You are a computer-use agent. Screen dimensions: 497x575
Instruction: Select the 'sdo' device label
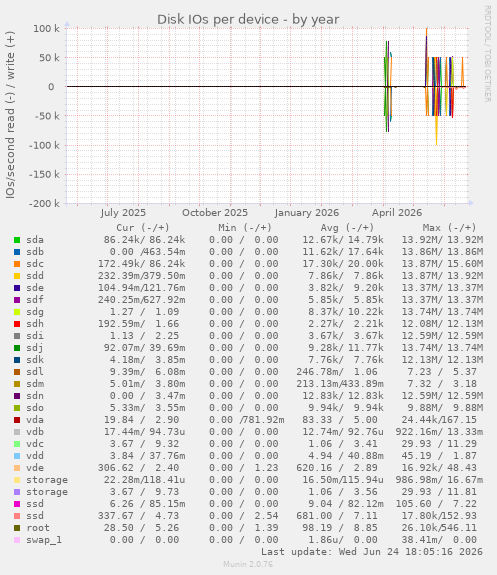pos(35,408)
